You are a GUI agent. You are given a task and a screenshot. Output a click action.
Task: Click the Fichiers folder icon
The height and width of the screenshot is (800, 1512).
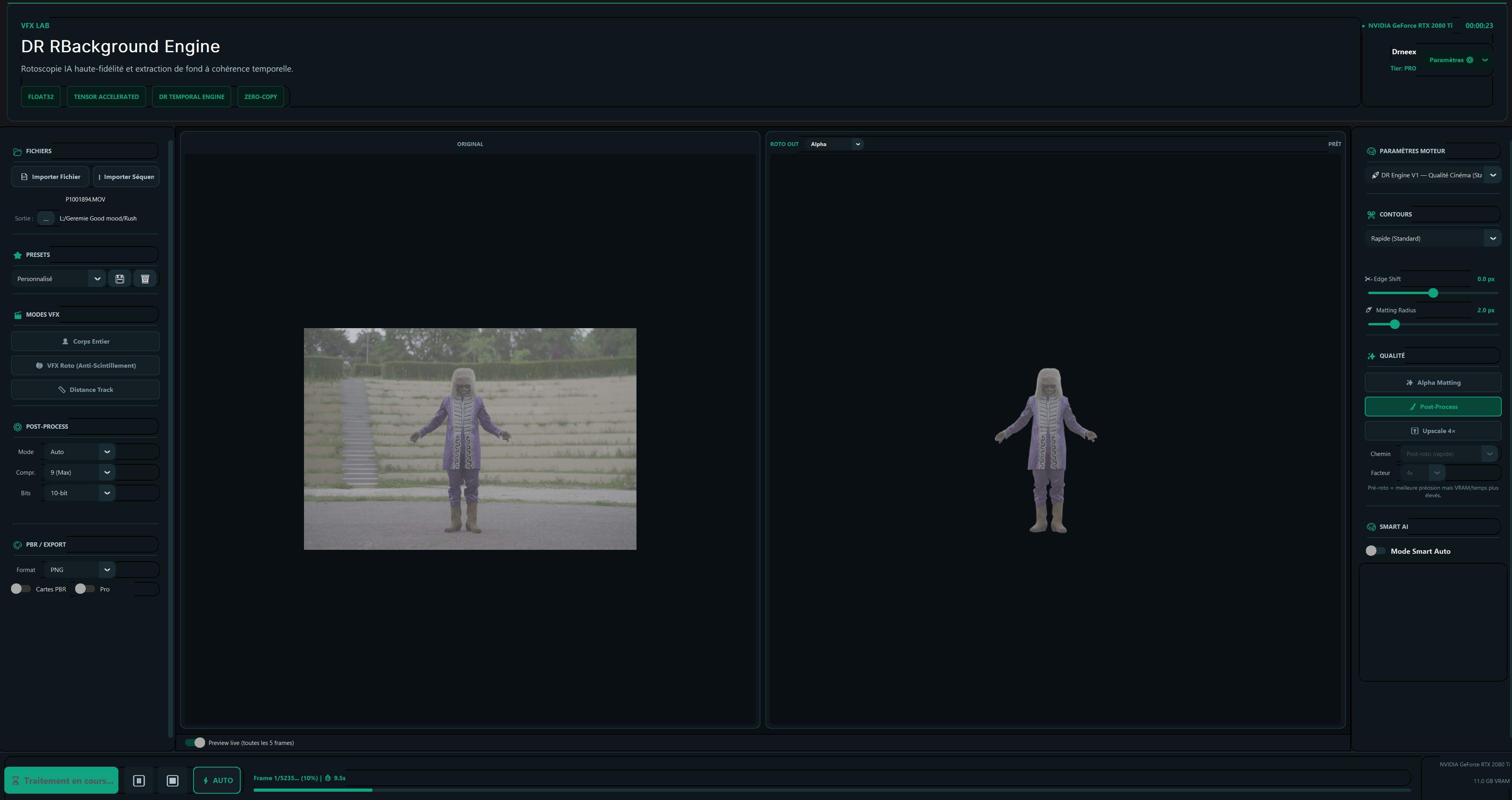click(x=17, y=152)
